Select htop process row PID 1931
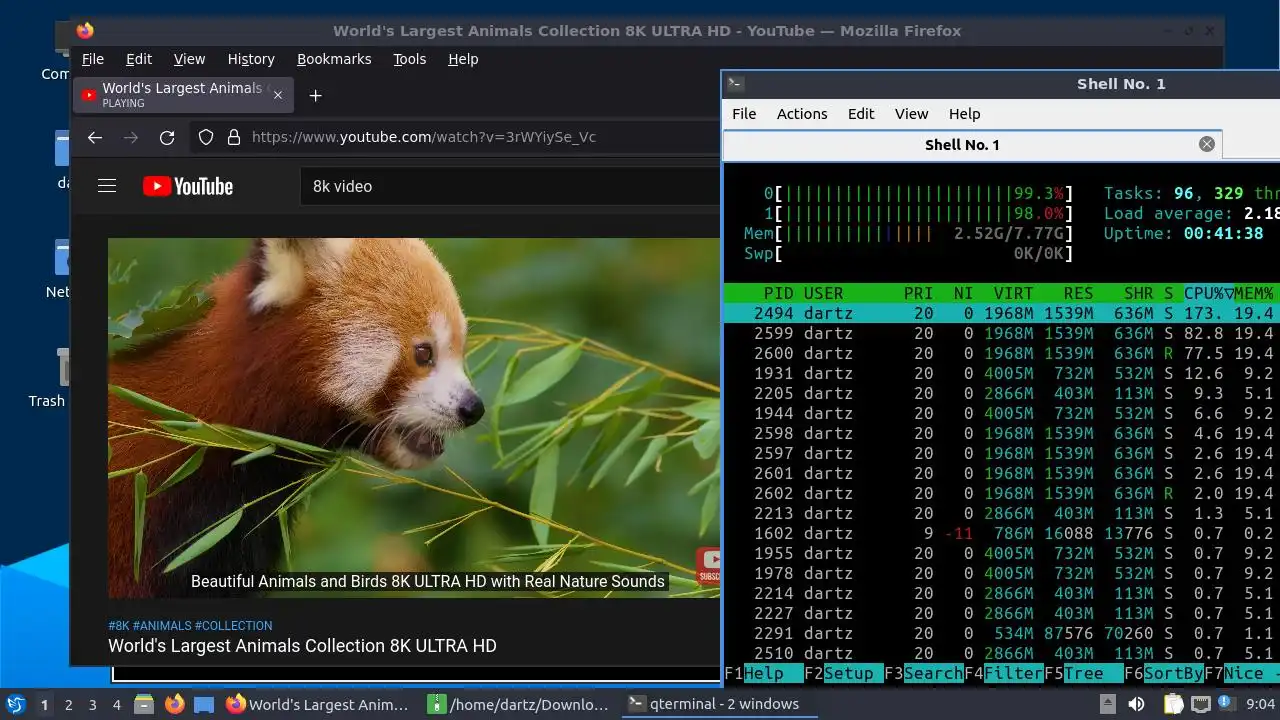The width and height of the screenshot is (1280, 720). coord(1001,373)
